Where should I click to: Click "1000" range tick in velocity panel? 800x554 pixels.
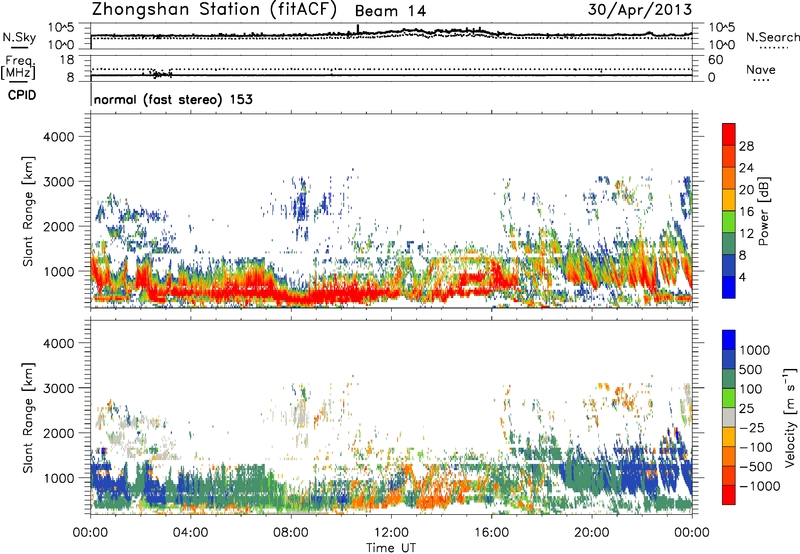[x=59, y=478]
